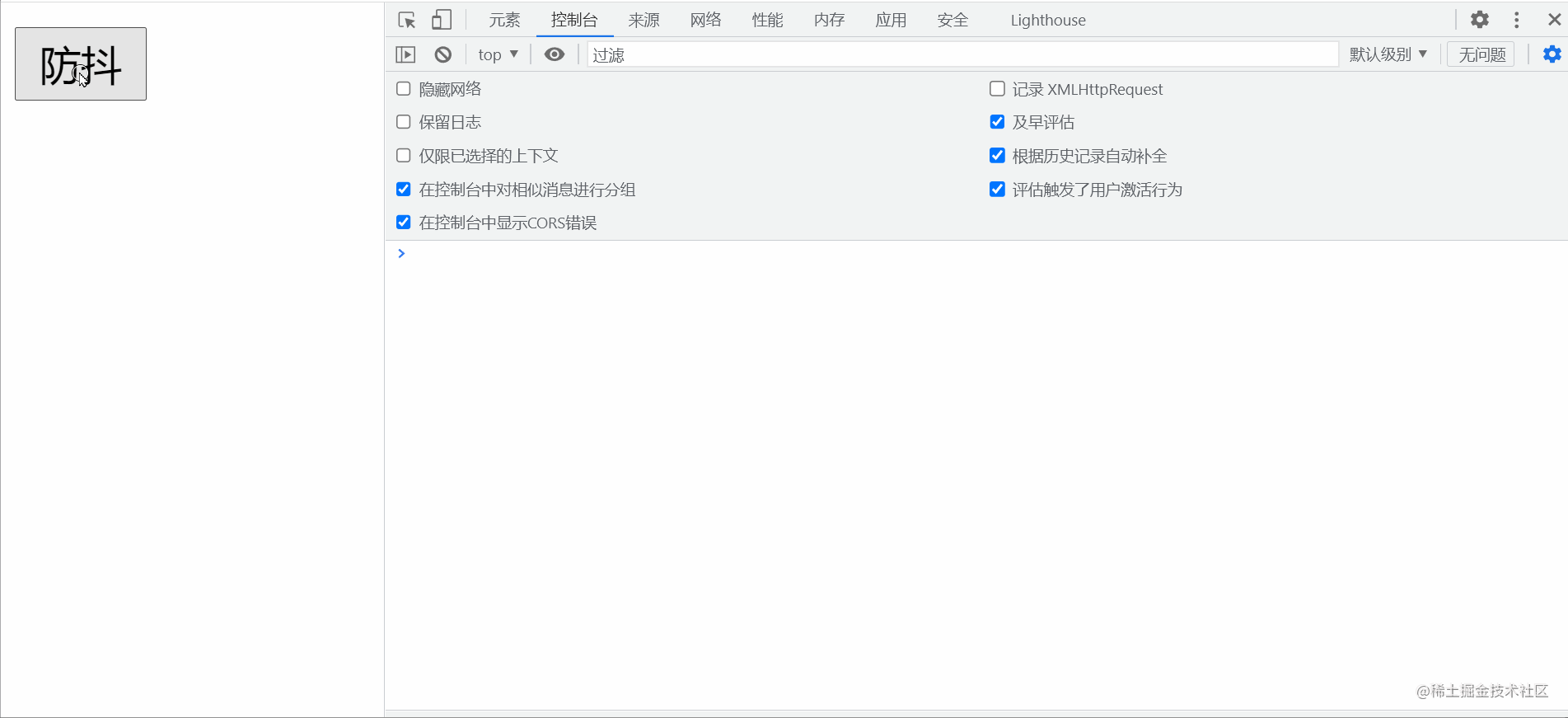Uncheck 评估触发了用户激活行为

[997, 190]
